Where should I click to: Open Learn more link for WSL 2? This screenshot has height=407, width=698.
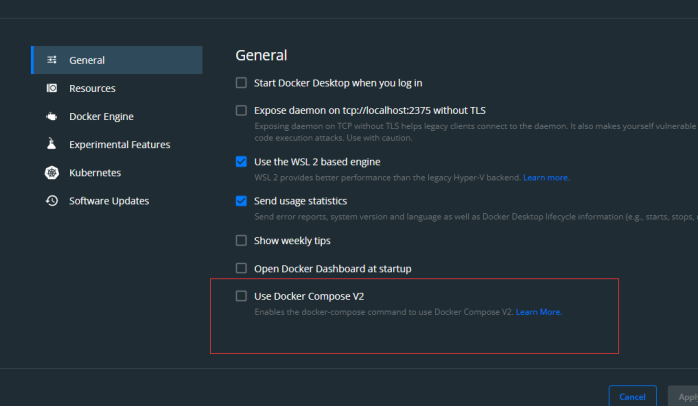545,177
